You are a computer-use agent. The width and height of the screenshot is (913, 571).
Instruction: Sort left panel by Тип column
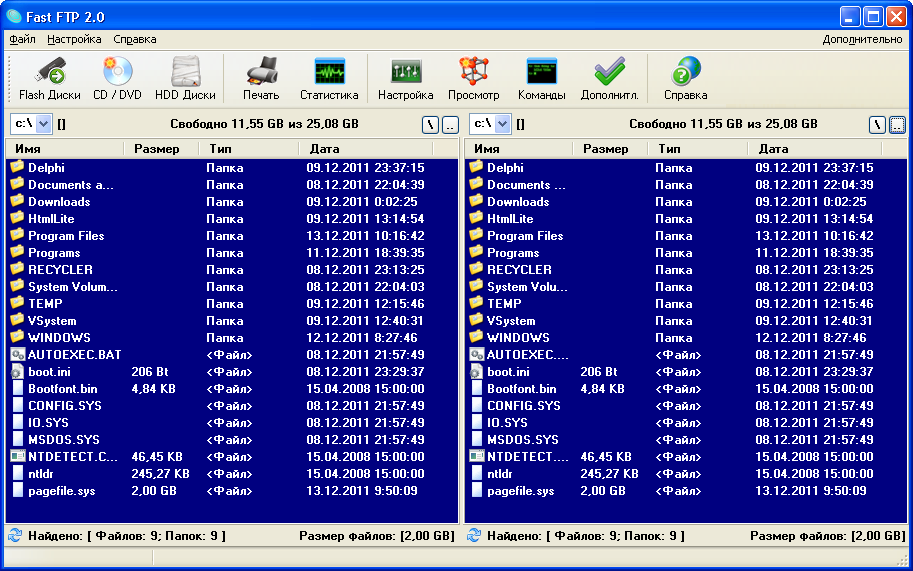249,148
